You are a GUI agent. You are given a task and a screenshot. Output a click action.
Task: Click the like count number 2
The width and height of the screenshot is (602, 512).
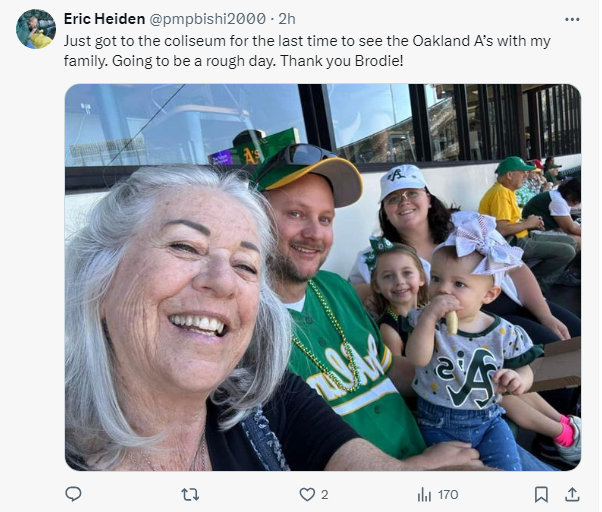click(325, 494)
